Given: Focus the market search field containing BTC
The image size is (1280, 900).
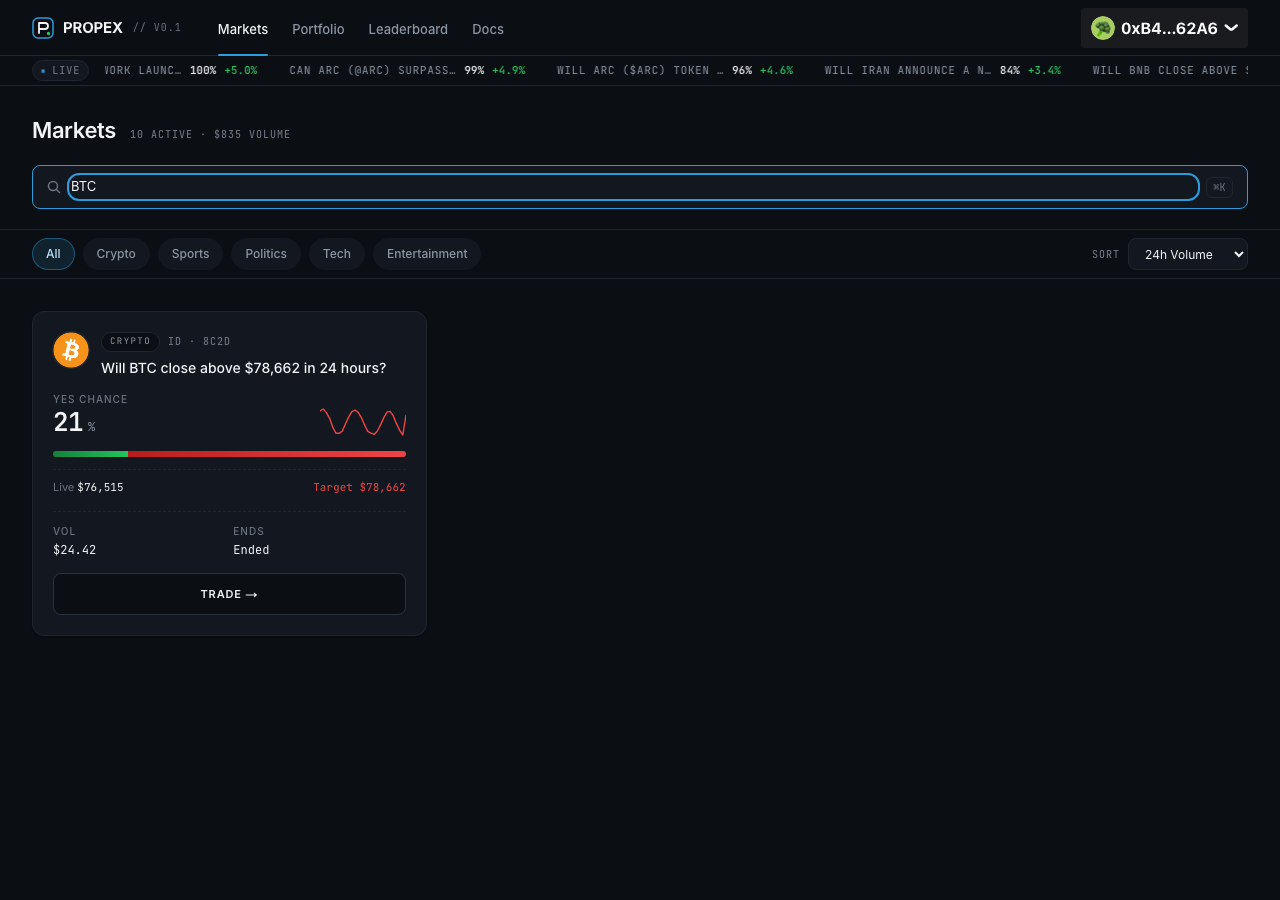Looking at the screenshot, I should (633, 187).
